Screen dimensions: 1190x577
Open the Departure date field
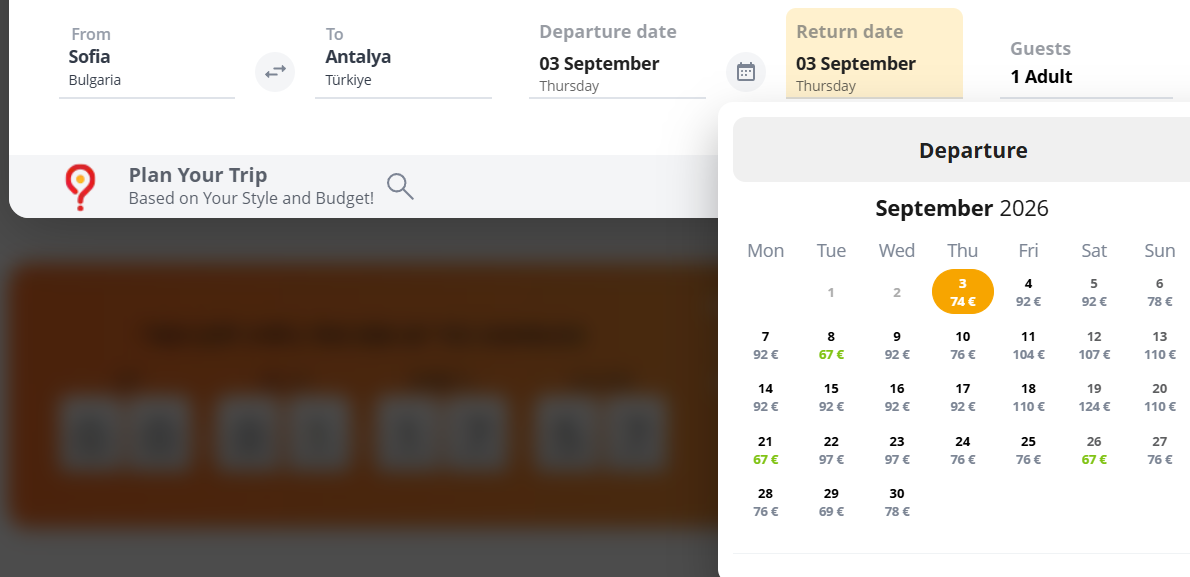tap(617, 66)
